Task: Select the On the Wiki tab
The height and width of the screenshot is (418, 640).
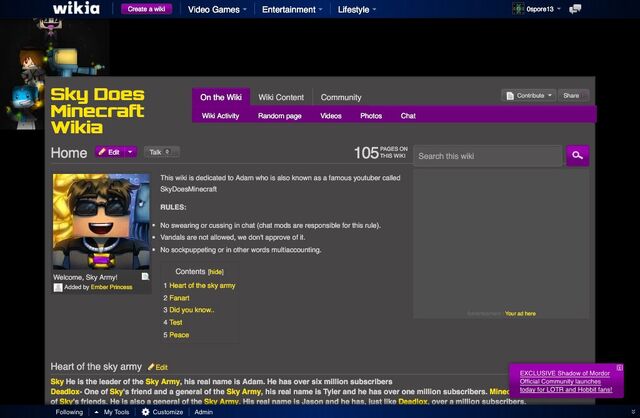Action: click(x=221, y=97)
